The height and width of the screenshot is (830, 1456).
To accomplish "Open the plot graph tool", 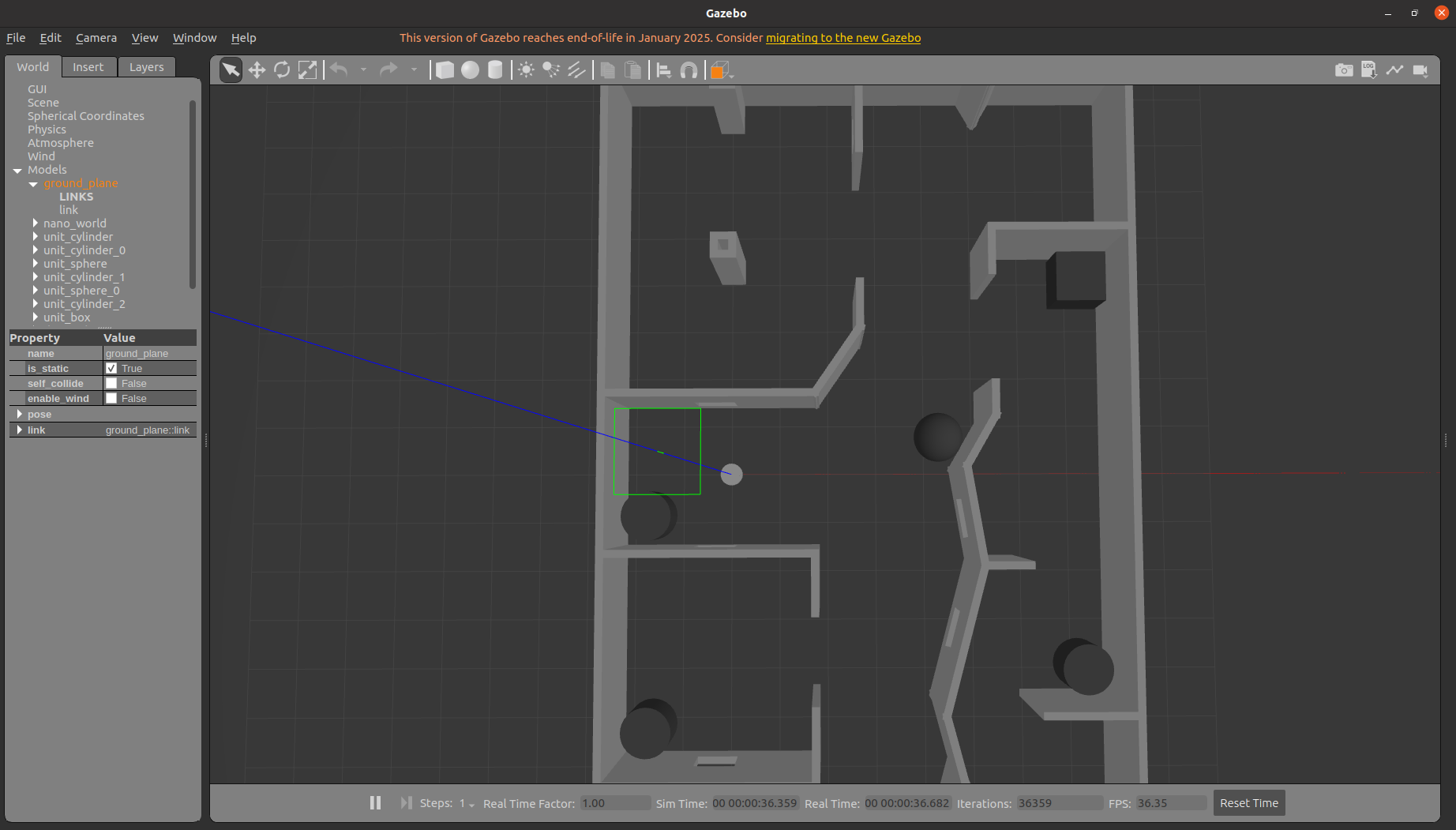I will point(1394,70).
